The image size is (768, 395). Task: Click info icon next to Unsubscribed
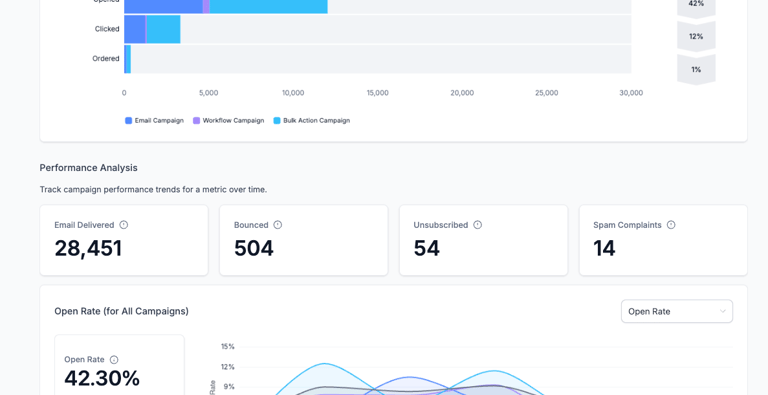point(478,225)
